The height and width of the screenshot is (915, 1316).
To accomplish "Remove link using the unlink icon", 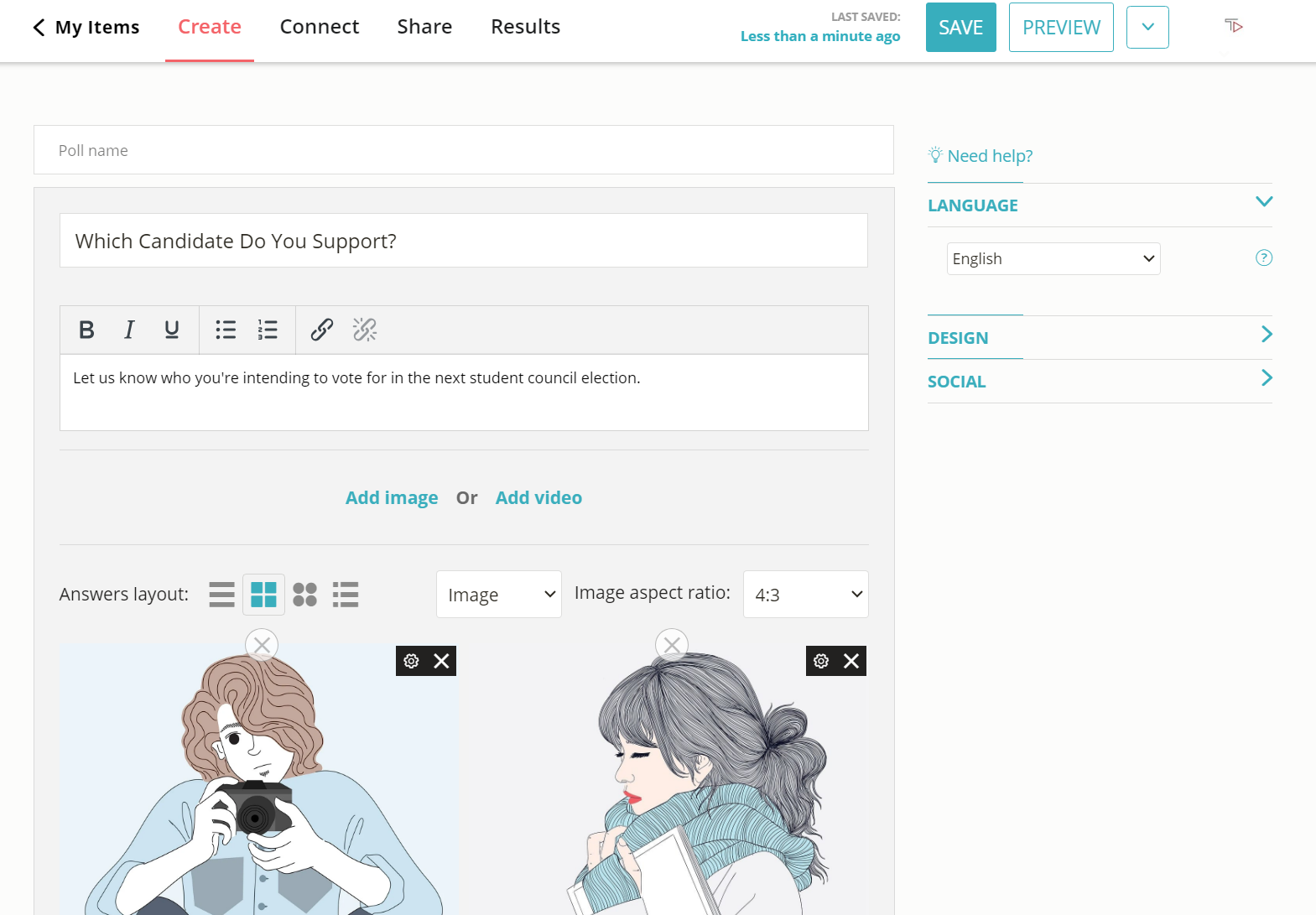I will (x=365, y=330).
